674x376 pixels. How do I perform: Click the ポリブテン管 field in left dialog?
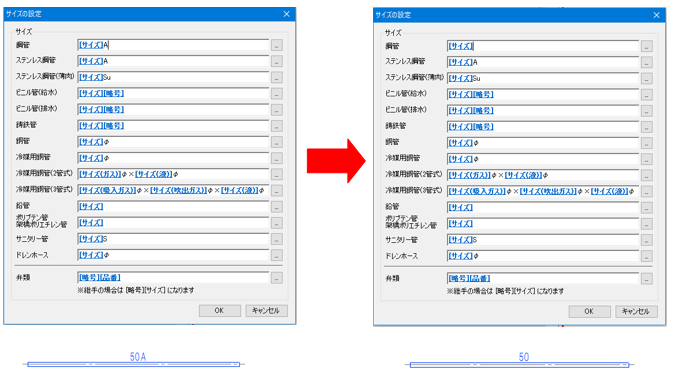[173, 223]
